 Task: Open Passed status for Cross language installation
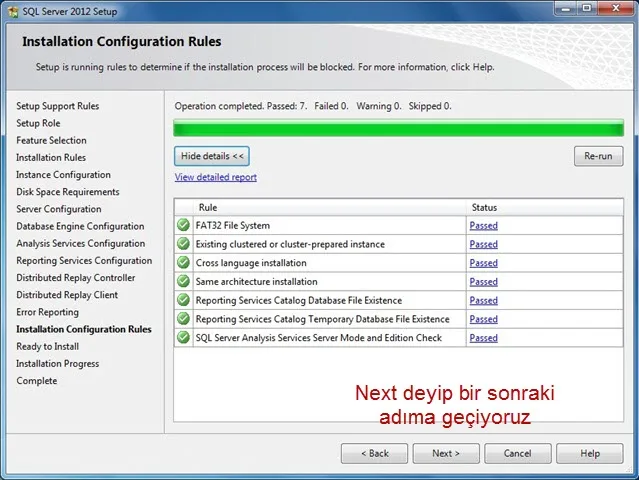point(483,263)
